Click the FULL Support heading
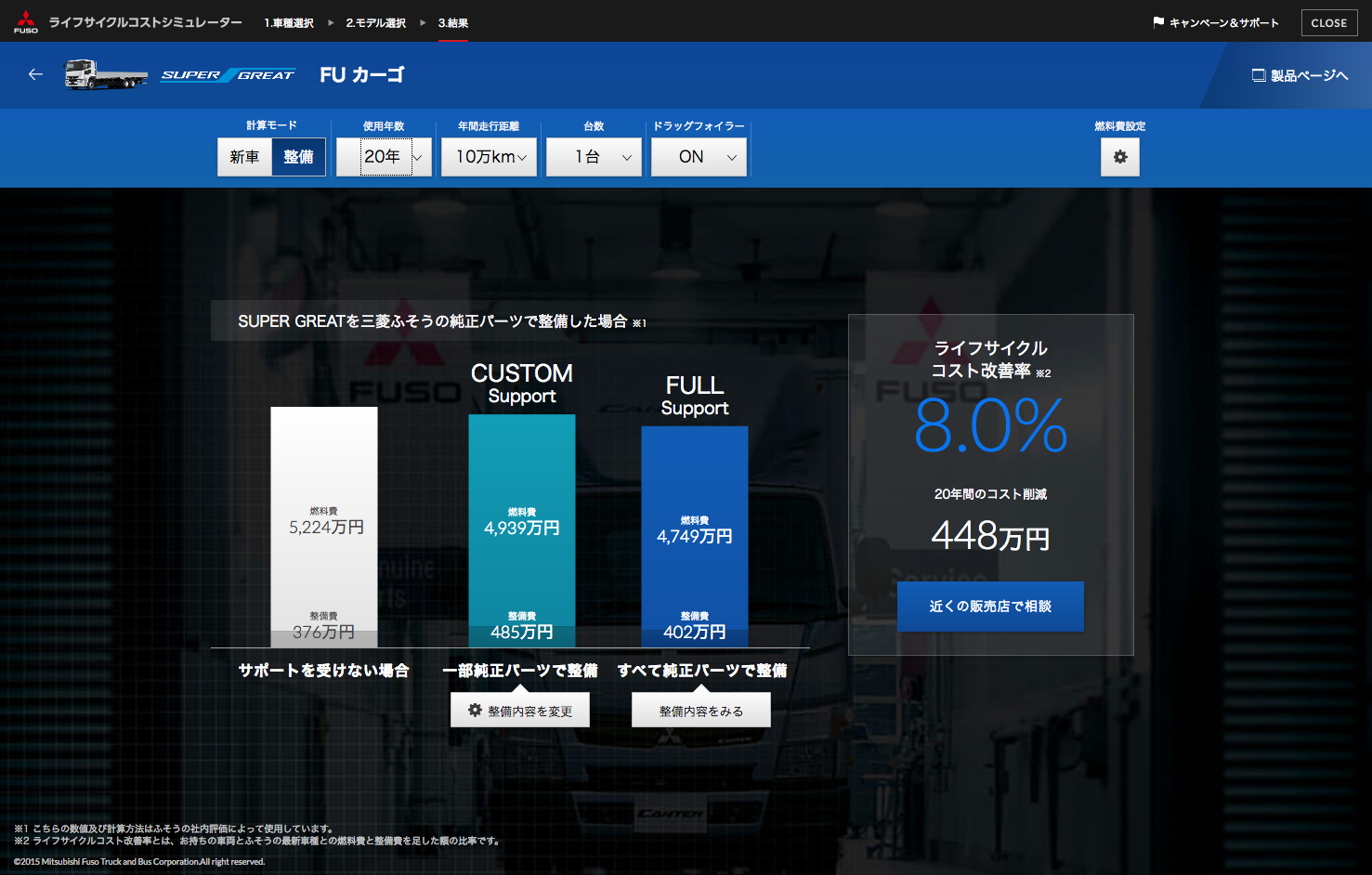Screen dimensions: 1372x875 [695, 396]
